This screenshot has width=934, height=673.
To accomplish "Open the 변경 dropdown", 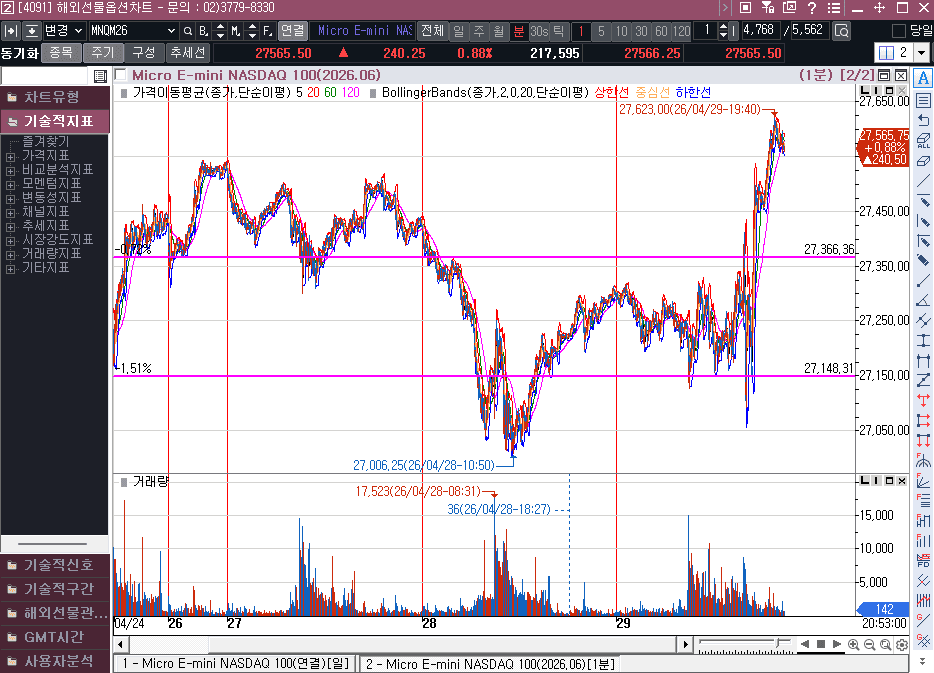I will pos(63,31).
